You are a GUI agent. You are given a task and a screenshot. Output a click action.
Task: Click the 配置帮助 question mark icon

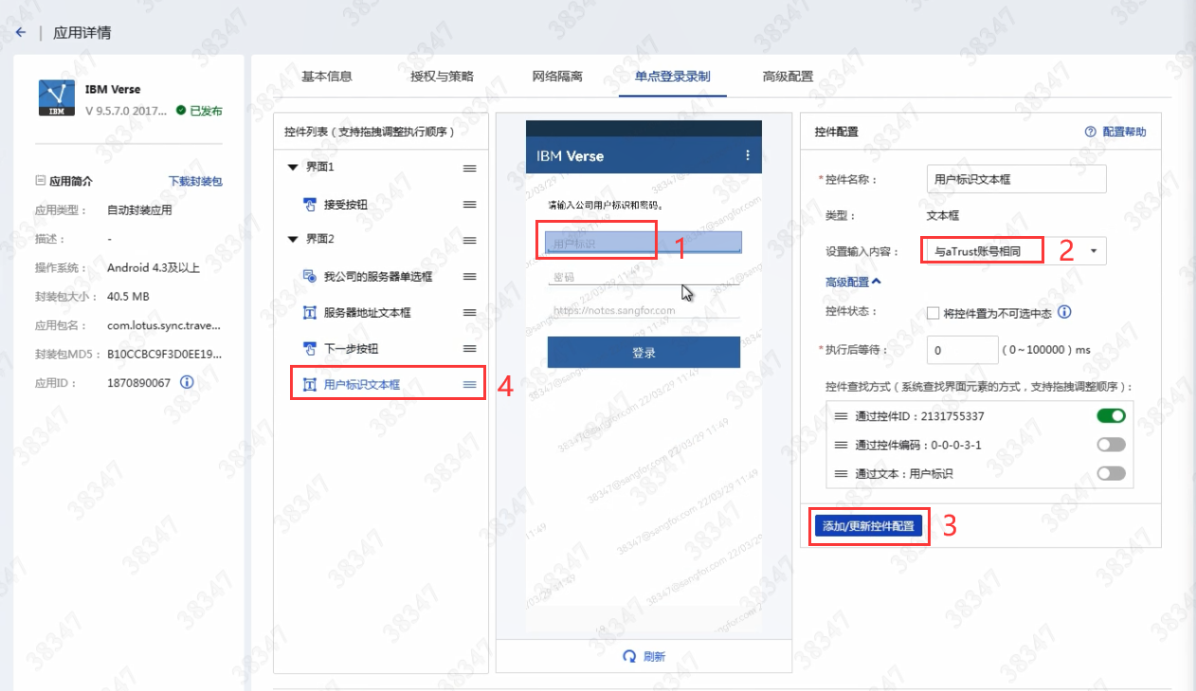tap(1091, 132)
